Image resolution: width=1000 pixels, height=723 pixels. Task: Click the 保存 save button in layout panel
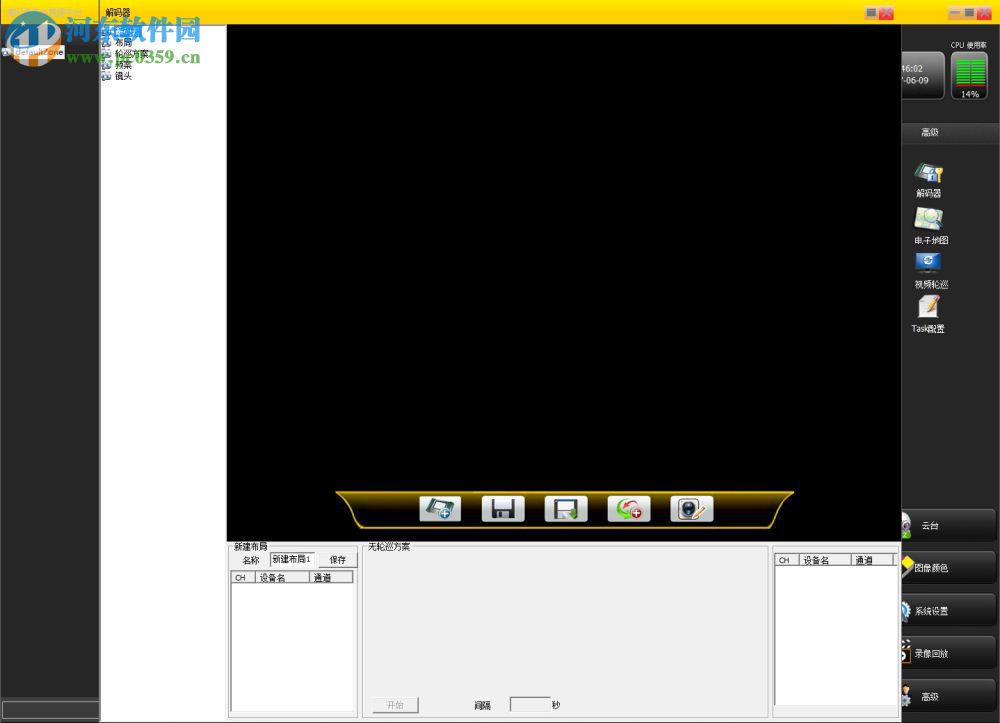(x=337, y=560)
